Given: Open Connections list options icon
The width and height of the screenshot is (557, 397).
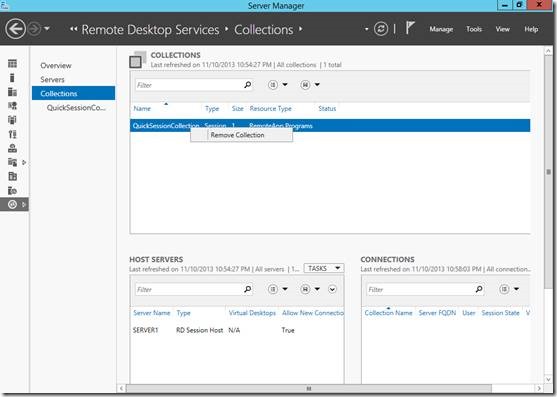Looking at the screenshot, I should [504, 289].
